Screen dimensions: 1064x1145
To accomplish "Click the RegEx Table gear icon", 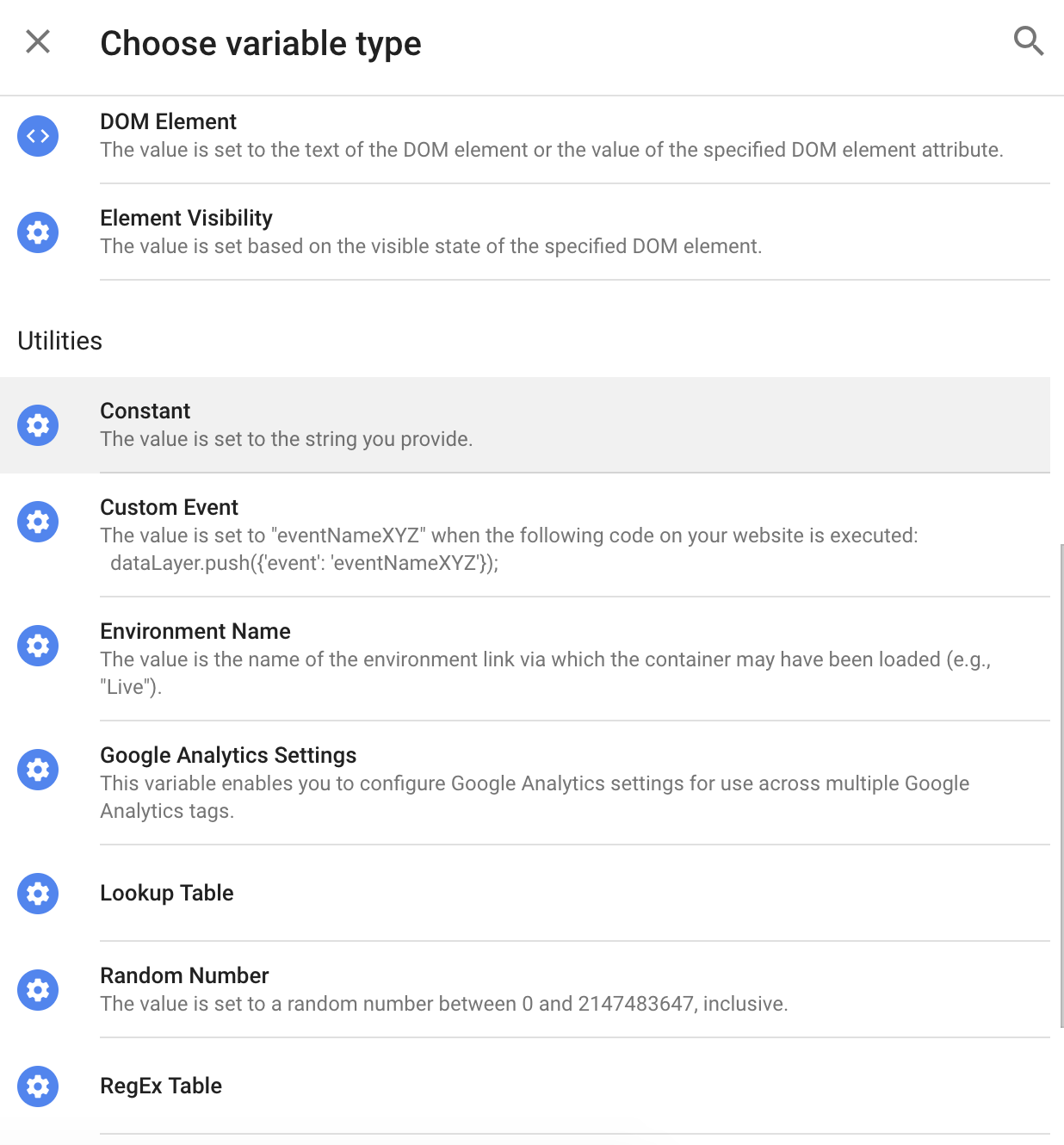I will tap(38, 1086).
